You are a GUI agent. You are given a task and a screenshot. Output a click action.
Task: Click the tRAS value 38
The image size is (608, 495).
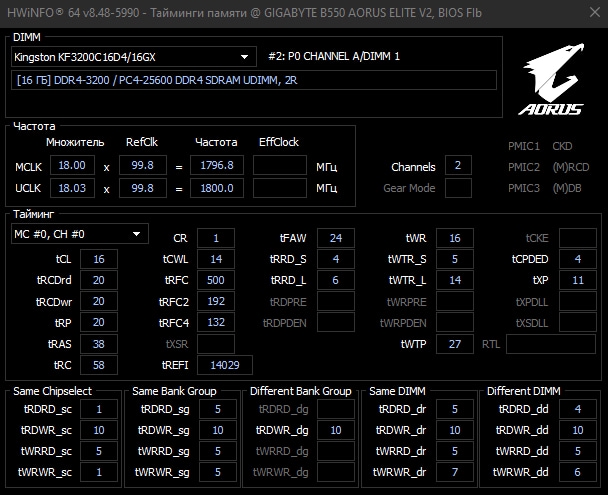(99, 344)
